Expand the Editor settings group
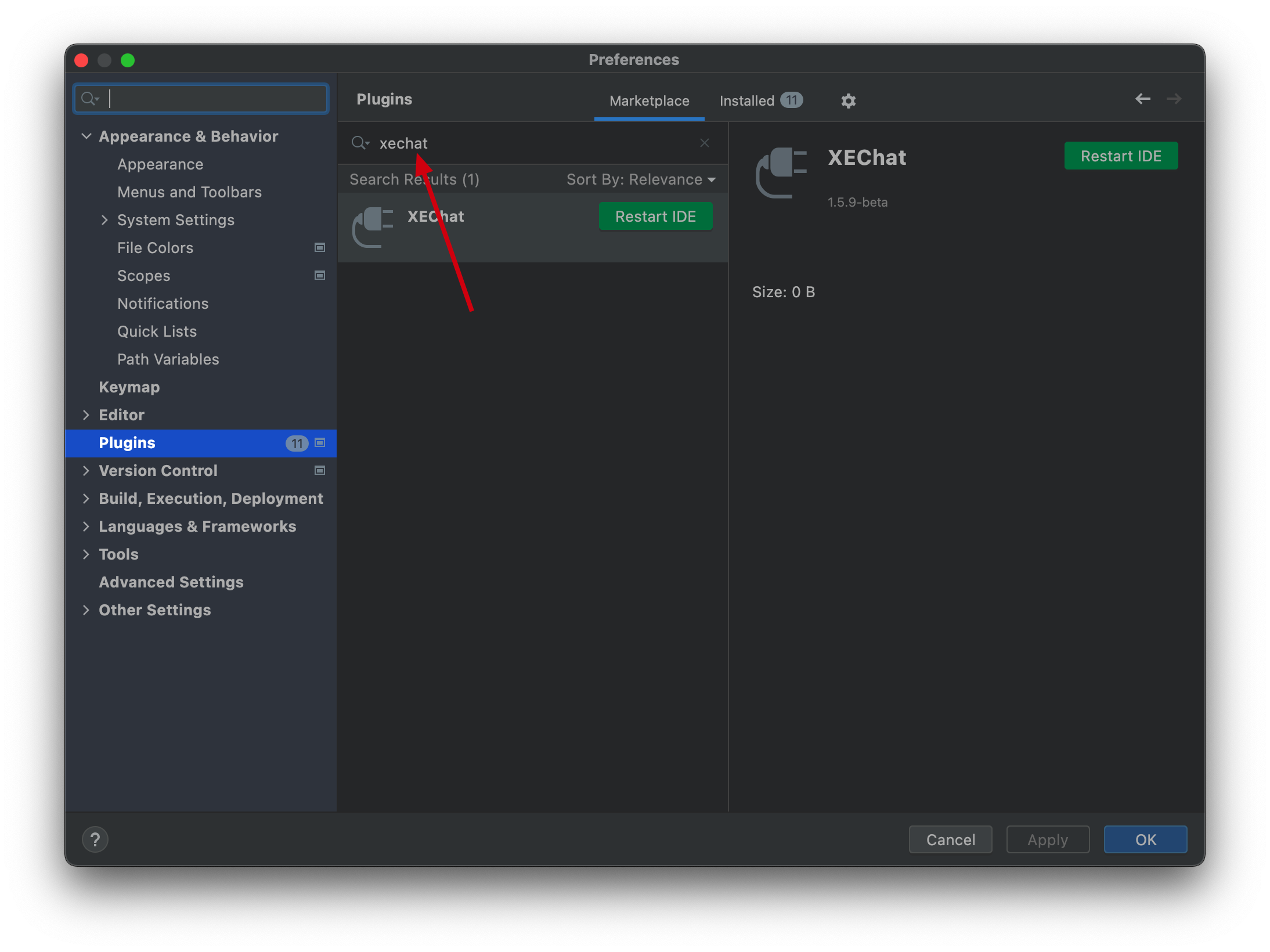1270x952 pixels. (86, 415)
